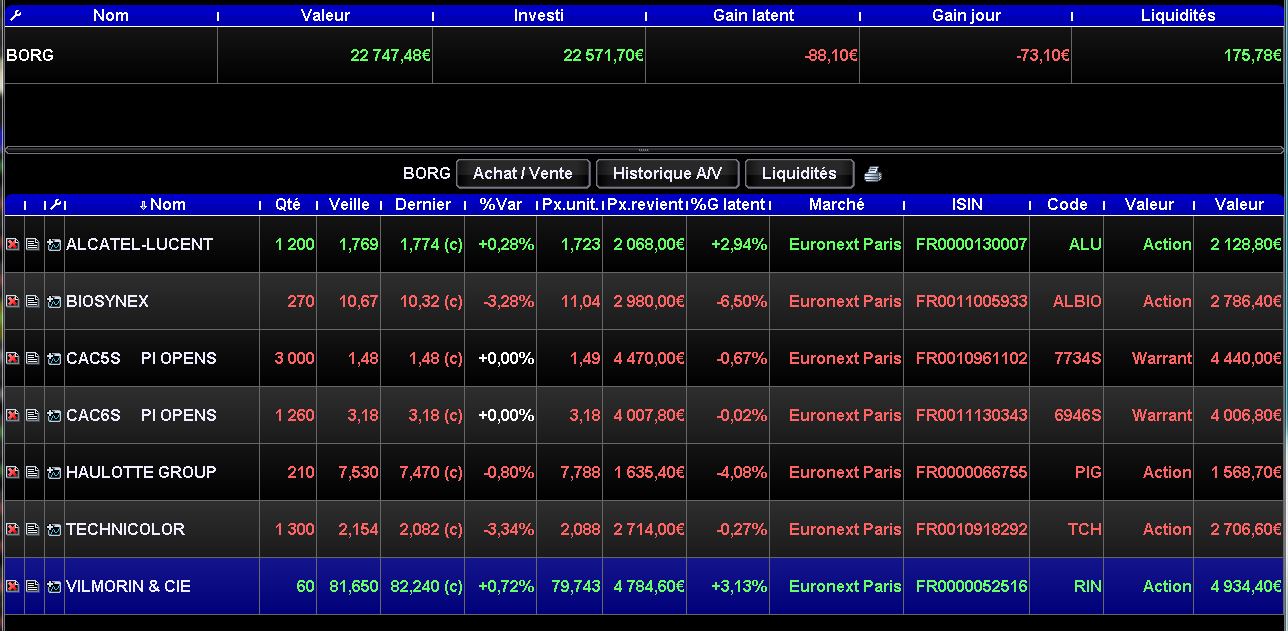This screenshot has width=1288, height=631.
Task: Sort positions by ISIN column header
Action: click(967, 204)
